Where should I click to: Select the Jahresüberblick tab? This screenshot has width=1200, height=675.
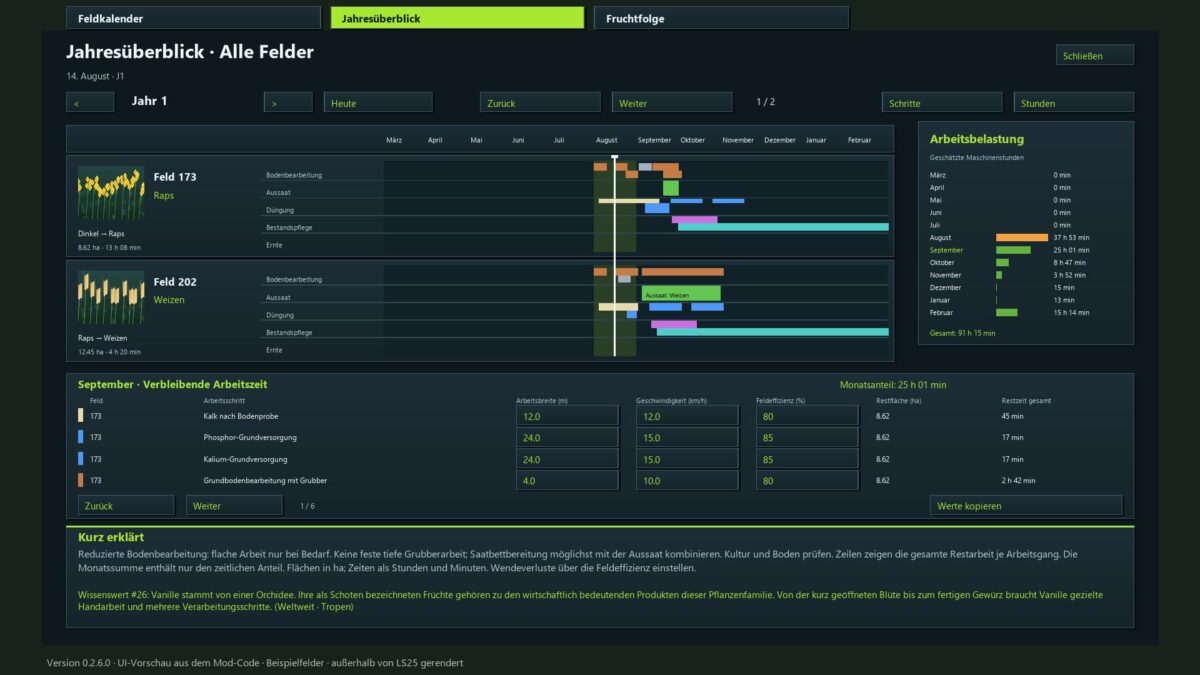point(457,18)
